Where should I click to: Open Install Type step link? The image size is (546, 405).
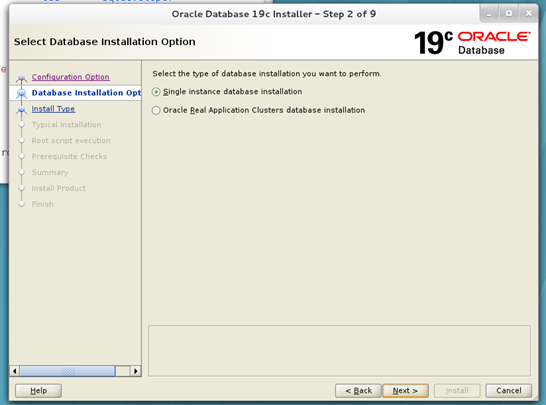[x=53, y=109]
